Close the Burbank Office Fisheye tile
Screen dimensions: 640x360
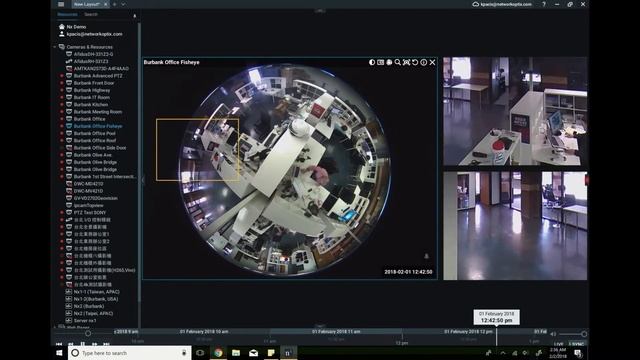432,62
